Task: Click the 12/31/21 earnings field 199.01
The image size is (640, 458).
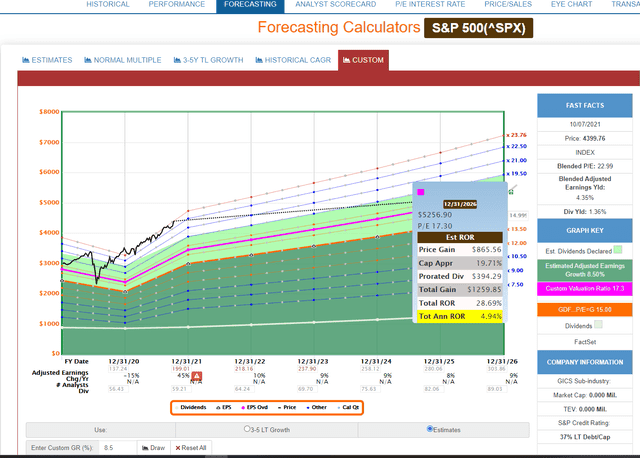Action: [x=181, y=369]
